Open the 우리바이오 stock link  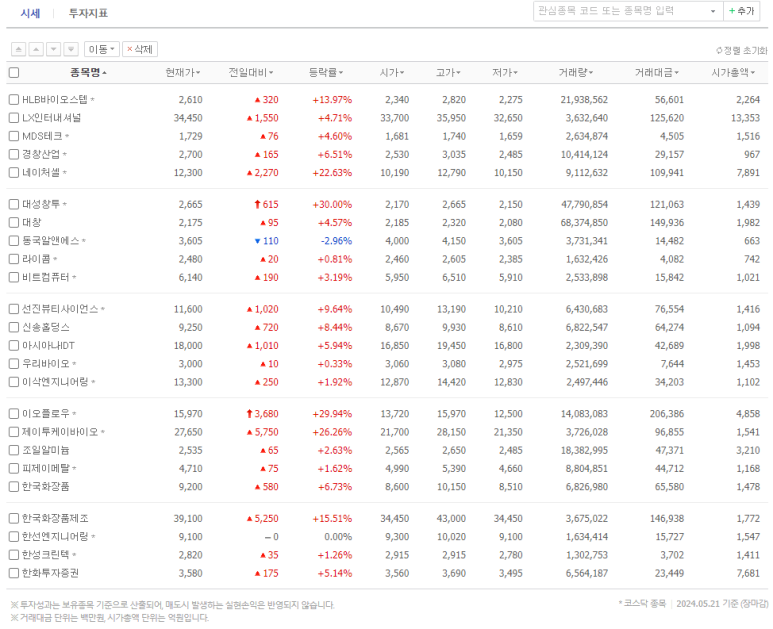point(46,364)
